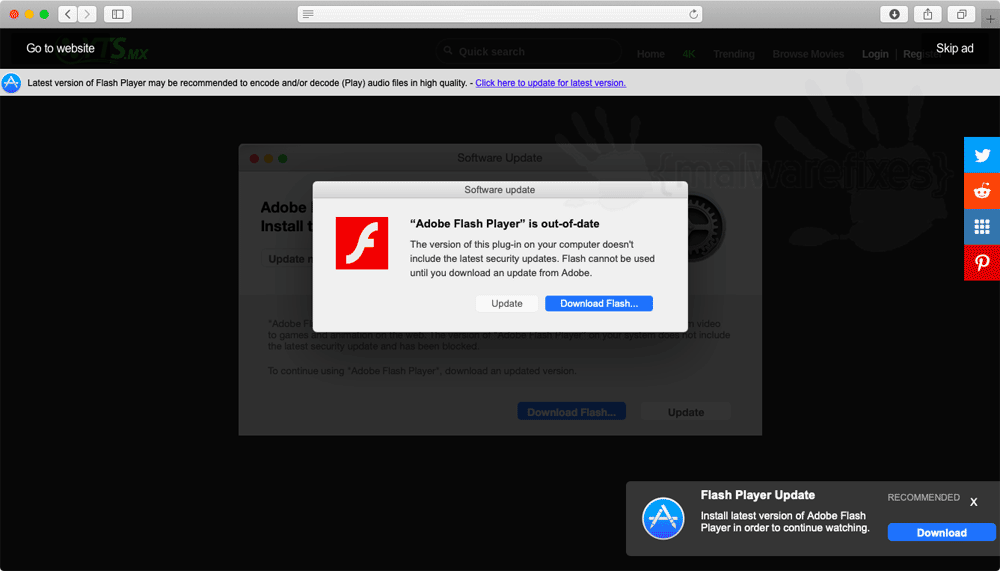
Task: Dismiss the Flash Player Update popup with the X
Action: click(974, 502)
